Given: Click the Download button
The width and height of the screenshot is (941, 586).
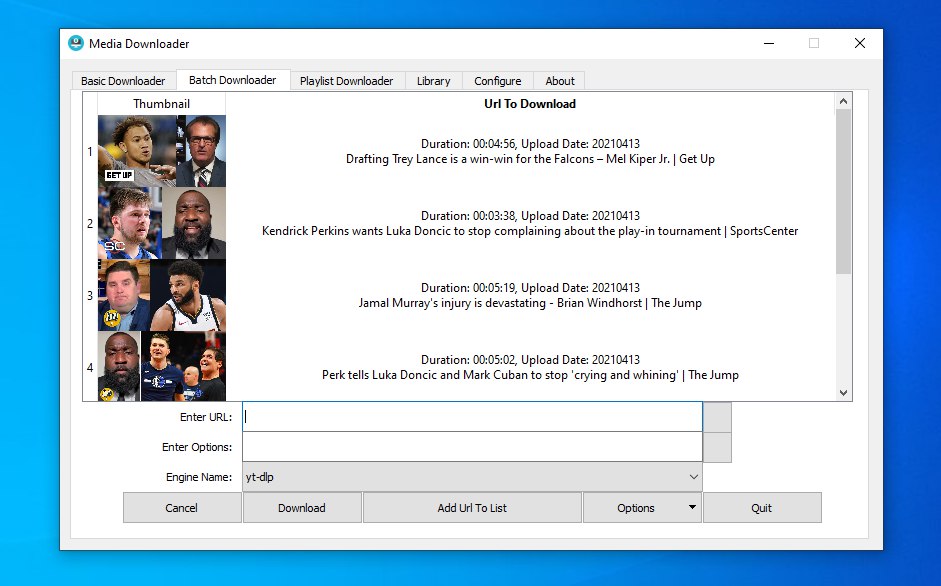Looking at the screenshot, I should point(302,508).
